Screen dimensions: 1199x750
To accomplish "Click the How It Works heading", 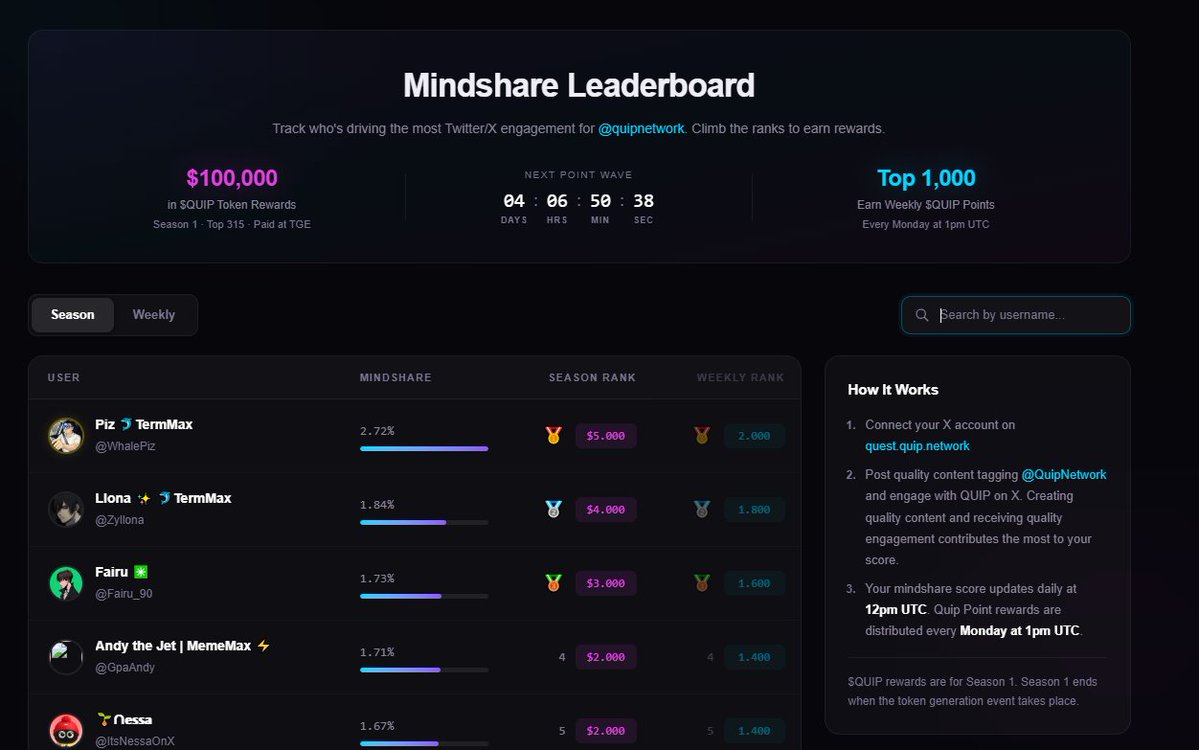I will (x=892, y=390).
